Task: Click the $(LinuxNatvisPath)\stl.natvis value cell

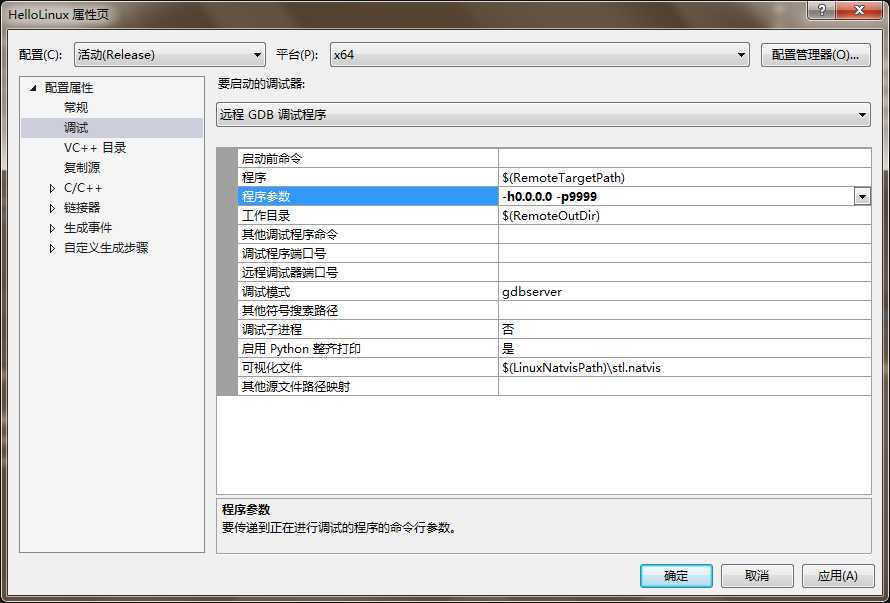Action: pos(684,368)
